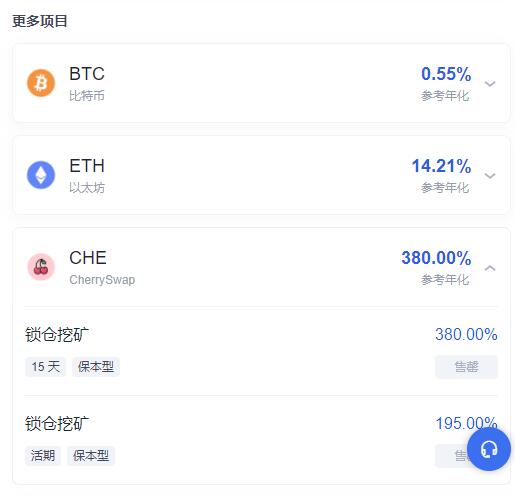This screenshot has height=495, width=515.
Task: Click the 保本型 tag under the 380.00% product
Action: click(96, 367)
